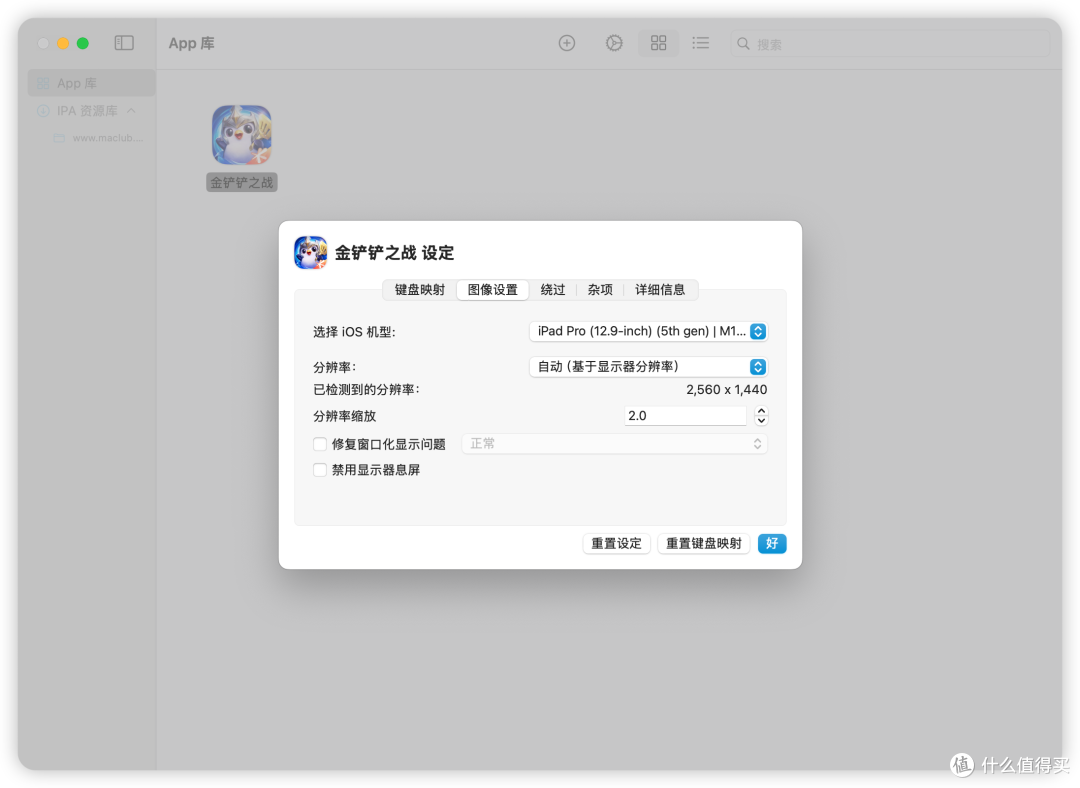Switch to the 键盘映射 tab
This screenshot has height=788, width=1080.
coord(419,290)
